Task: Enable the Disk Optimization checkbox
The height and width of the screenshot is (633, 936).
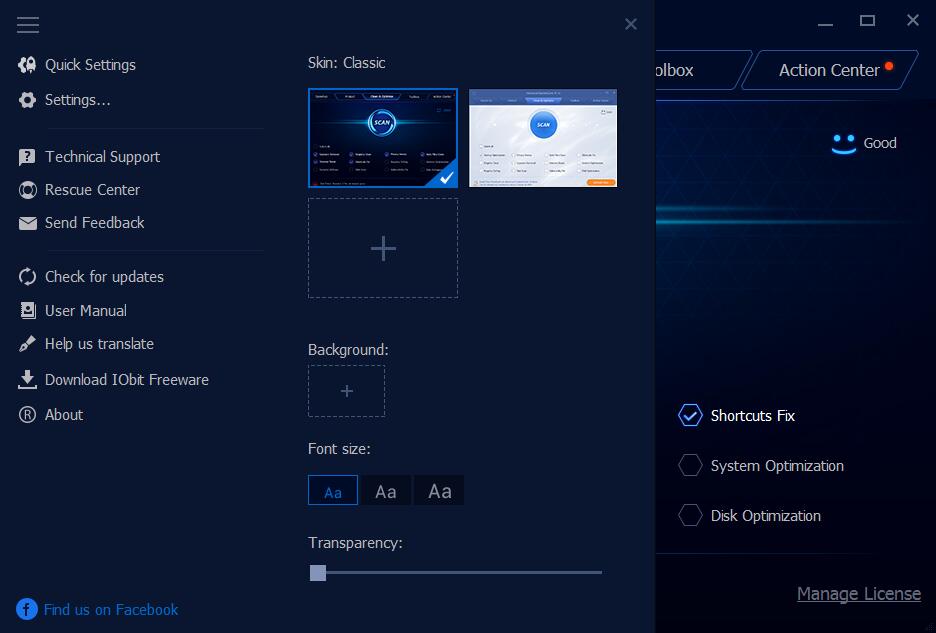Action: pyautogui.click(x=690, y=515)
